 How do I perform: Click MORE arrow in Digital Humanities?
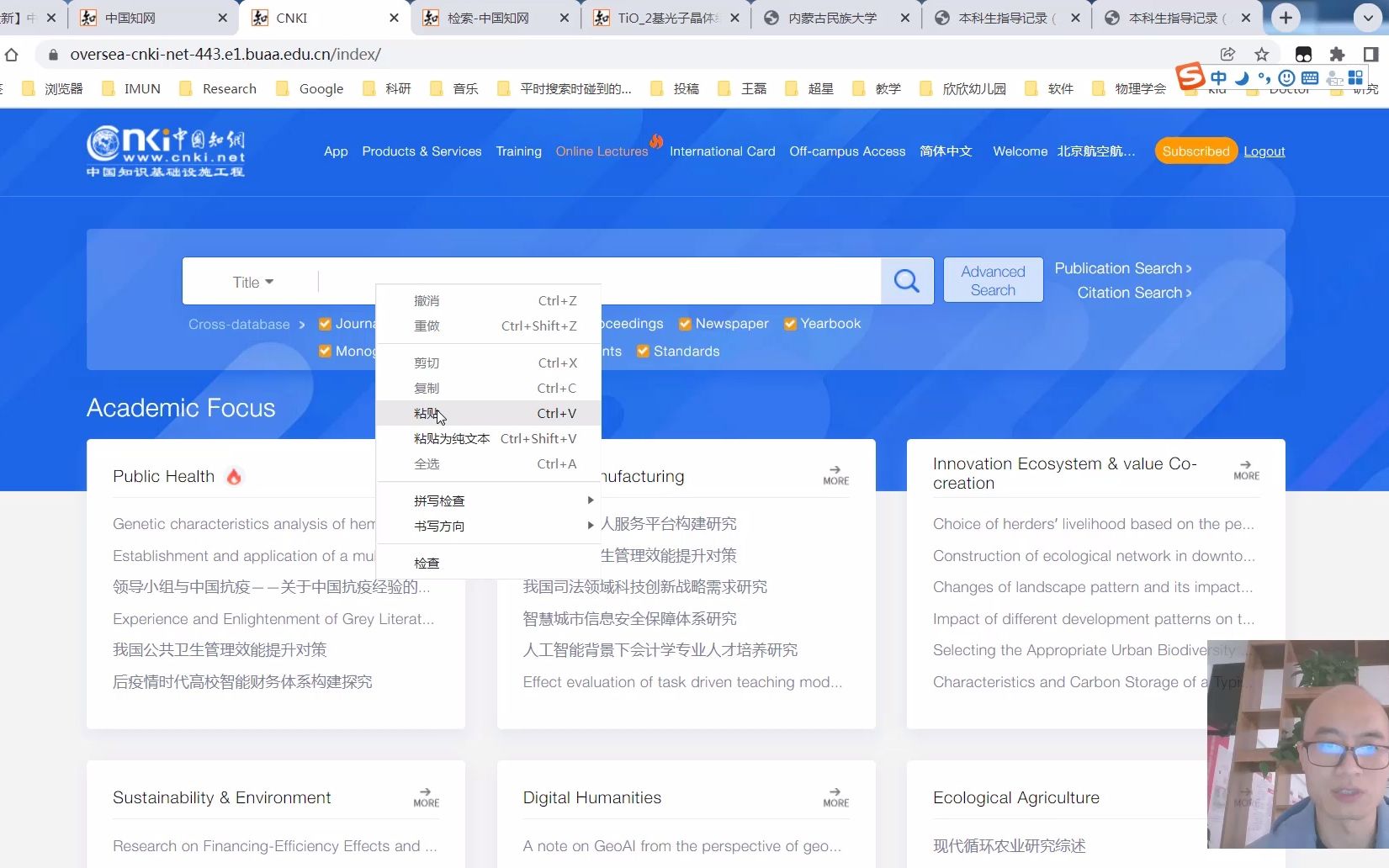pyautogui.click(x=835, y=797)
